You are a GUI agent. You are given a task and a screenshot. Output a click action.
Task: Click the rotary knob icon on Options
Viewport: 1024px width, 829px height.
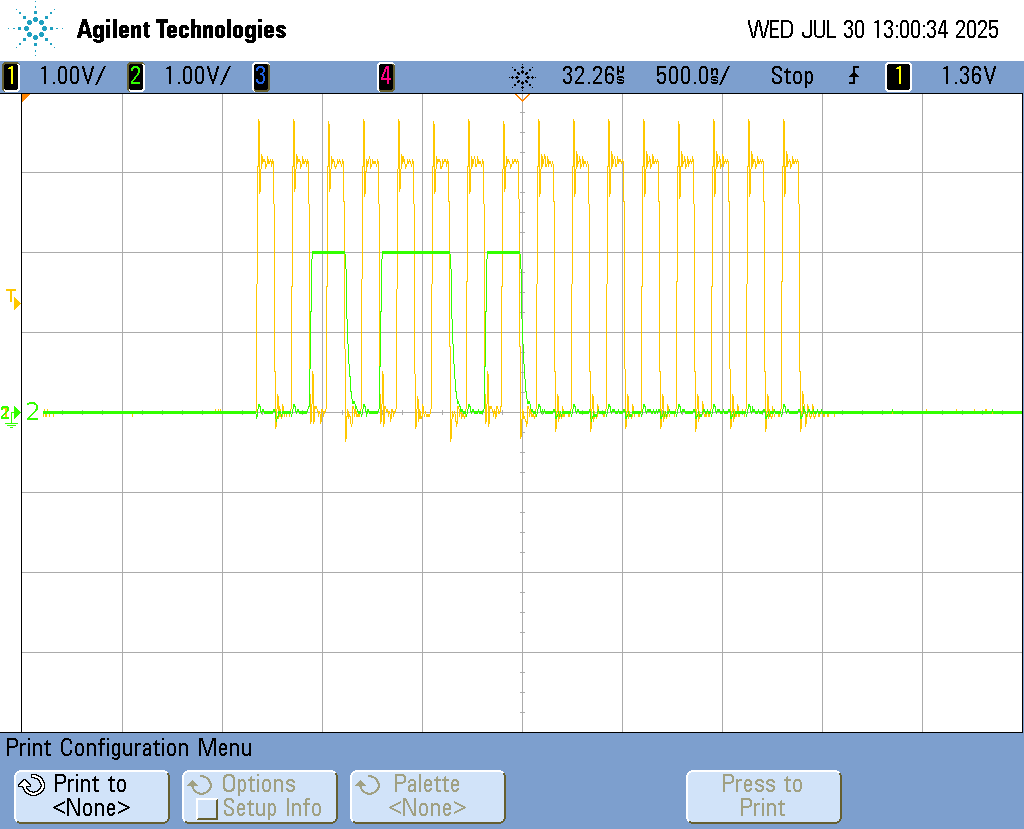point(200,785)
